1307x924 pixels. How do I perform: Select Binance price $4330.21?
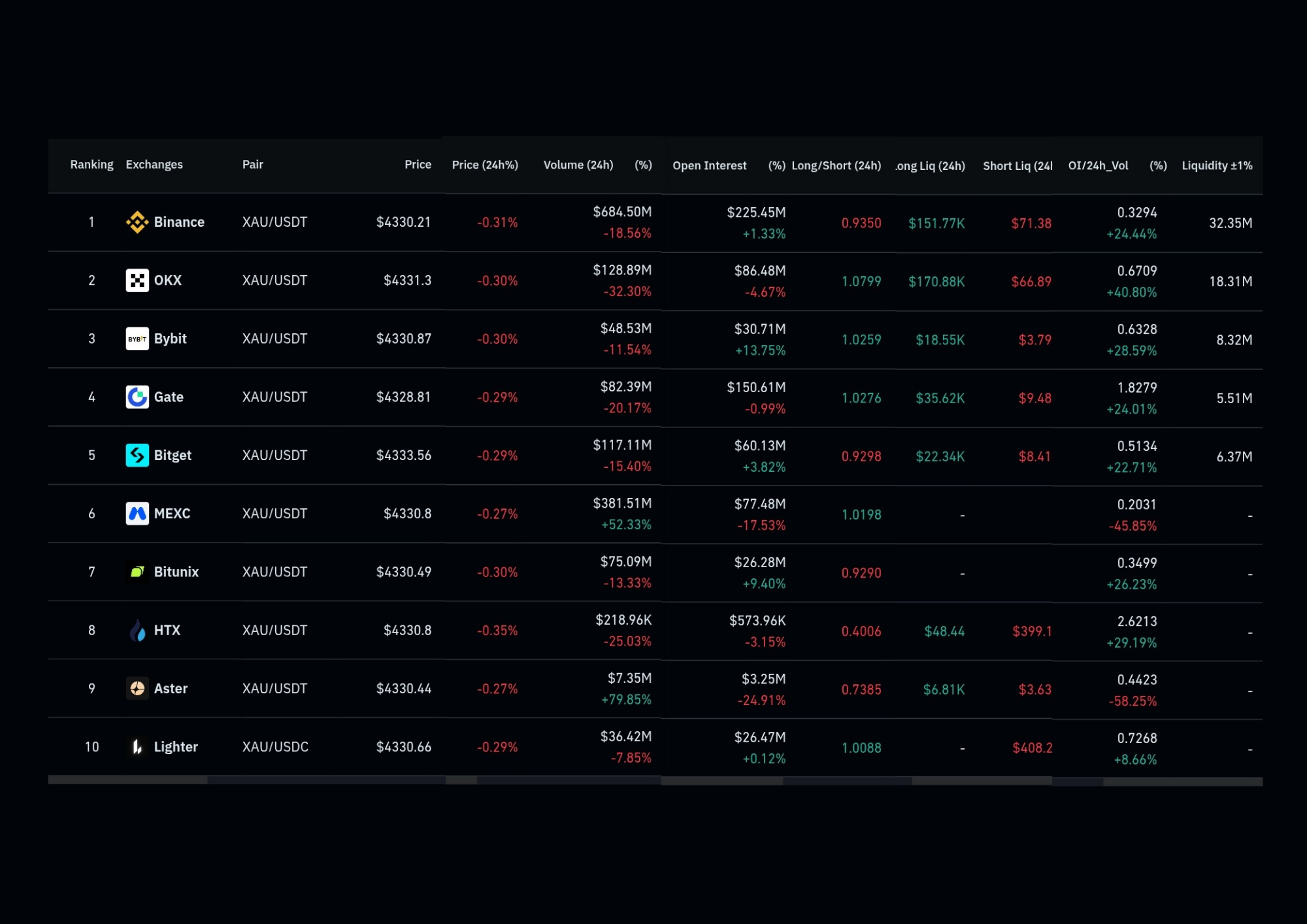404,222
